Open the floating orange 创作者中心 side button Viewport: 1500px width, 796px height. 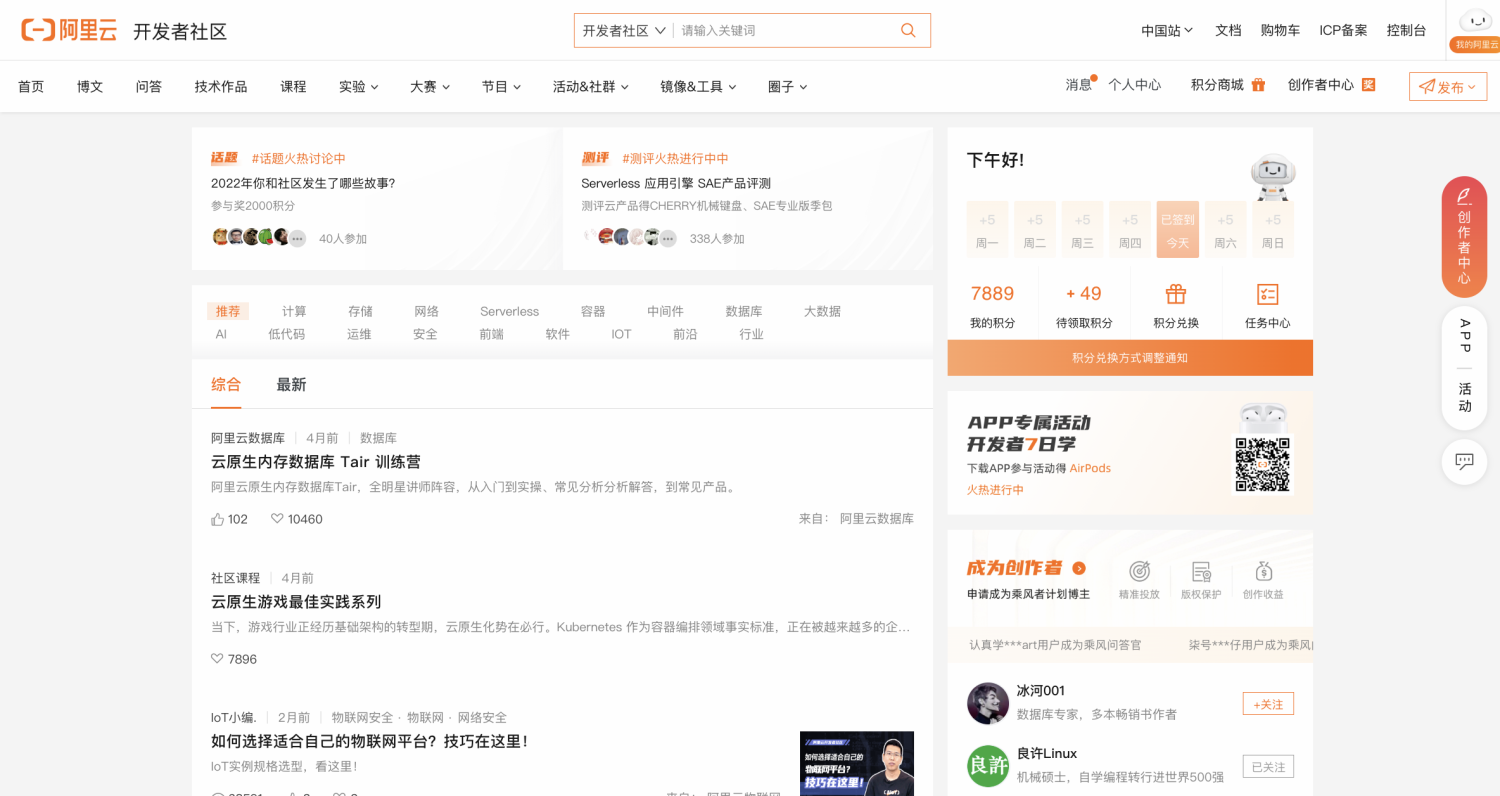(x=1464, y=237)
